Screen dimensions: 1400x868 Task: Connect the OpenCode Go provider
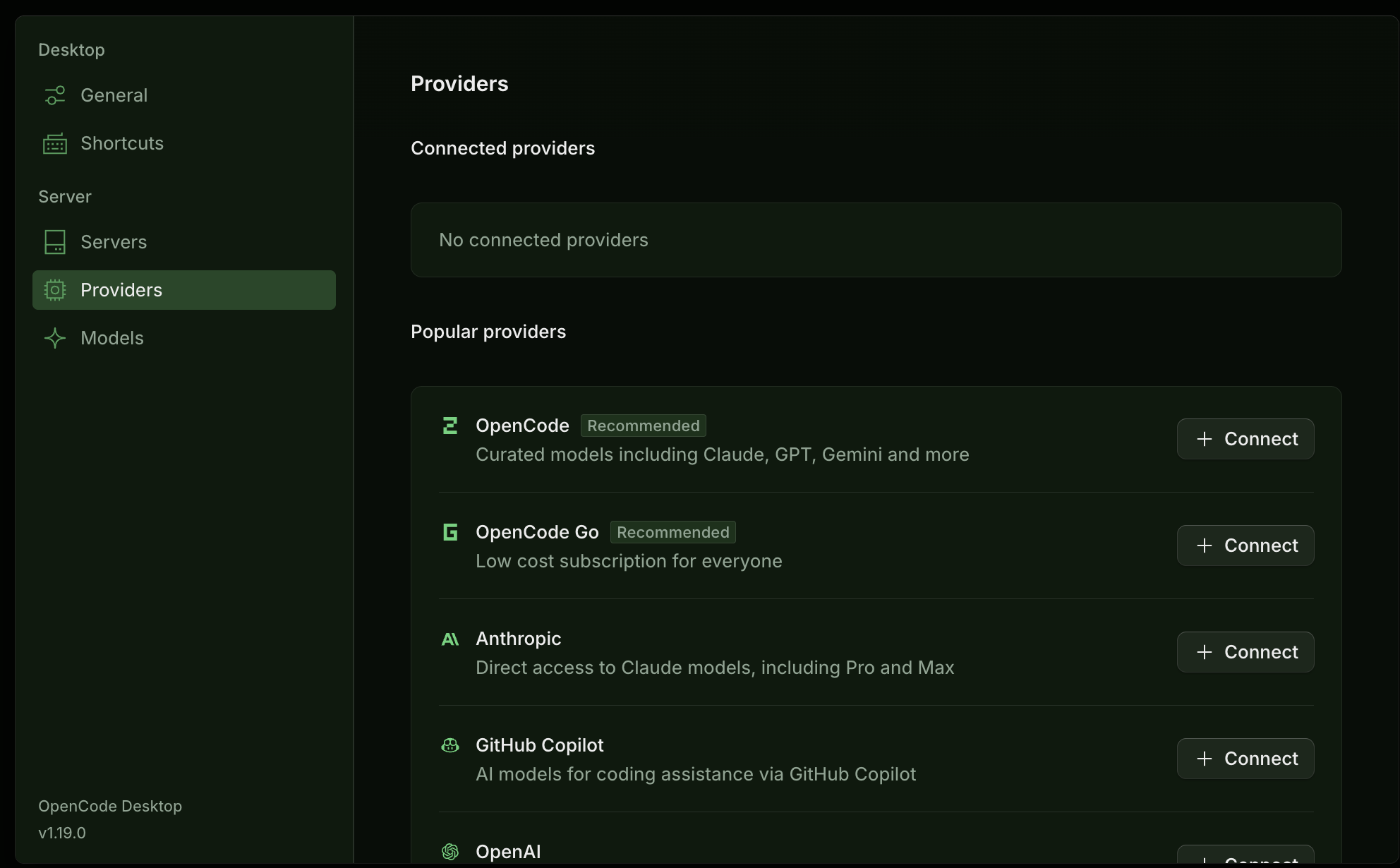pyautogui.click(x=1245, y=545)
